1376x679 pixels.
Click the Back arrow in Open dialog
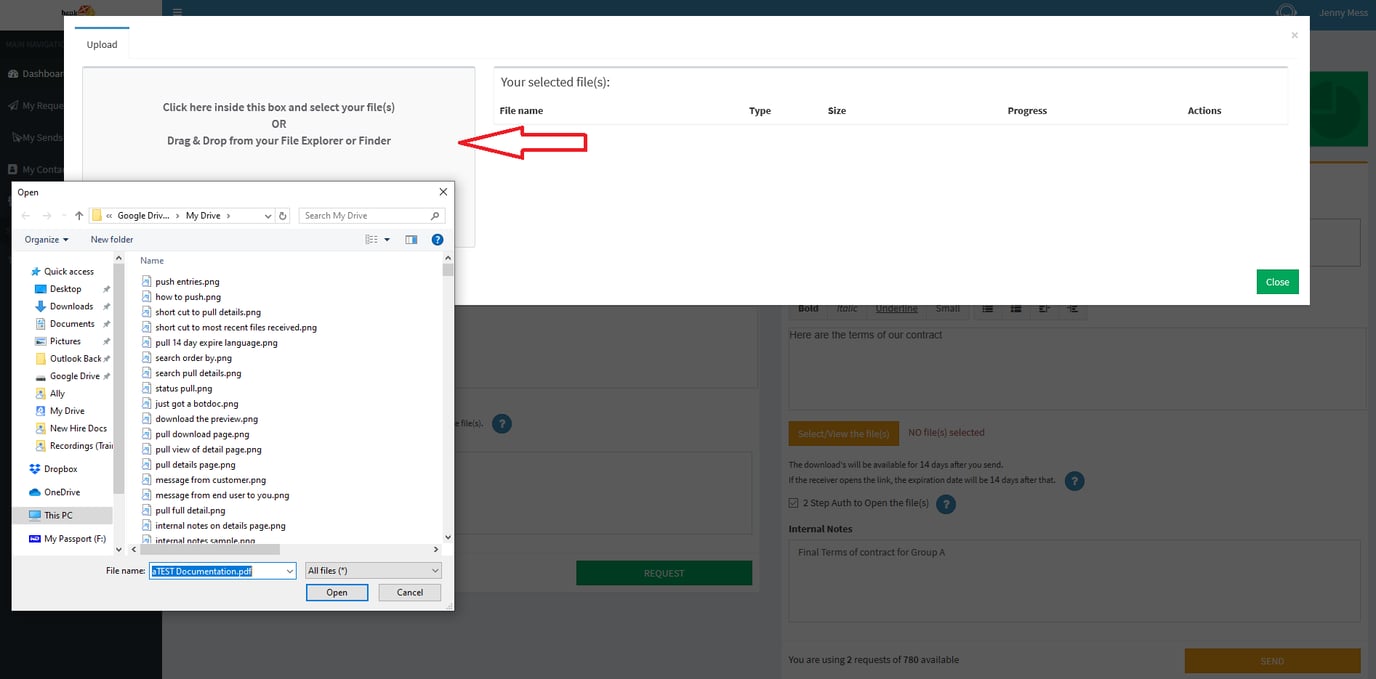click(26, 216)
